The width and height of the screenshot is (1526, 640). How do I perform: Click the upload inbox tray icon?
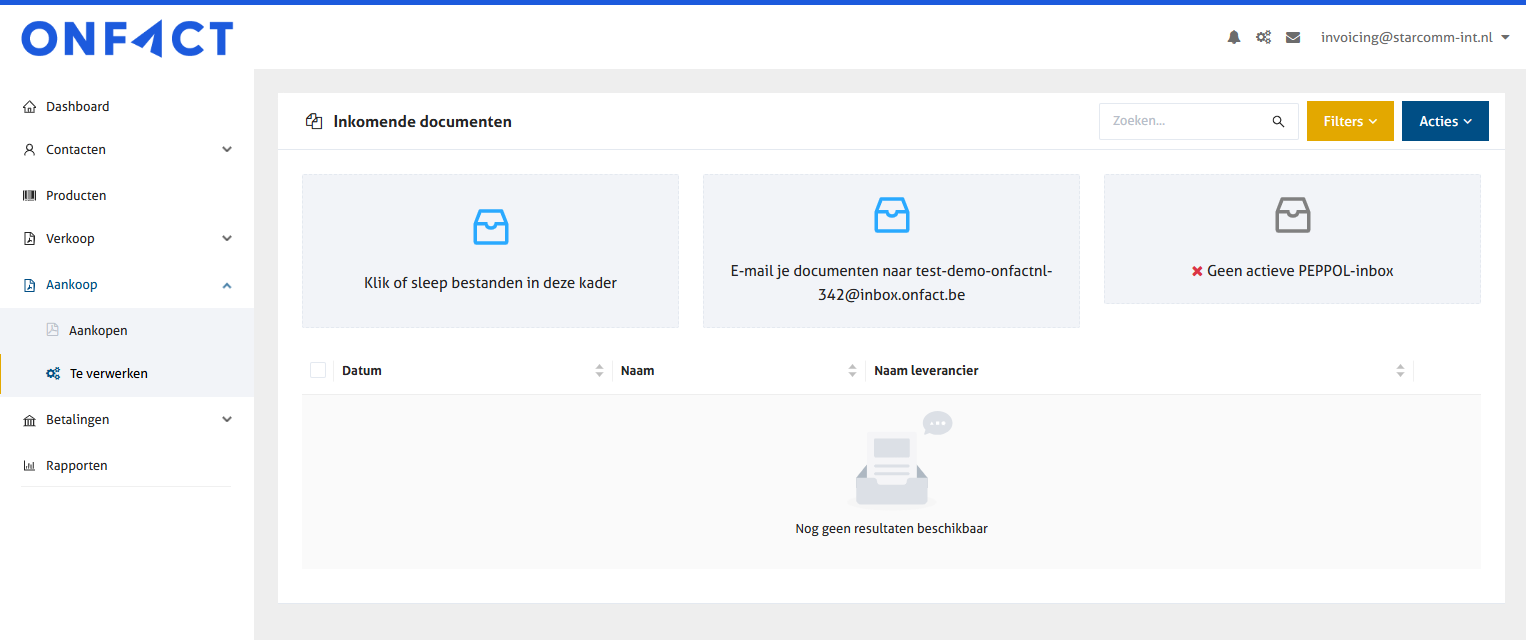490,227
